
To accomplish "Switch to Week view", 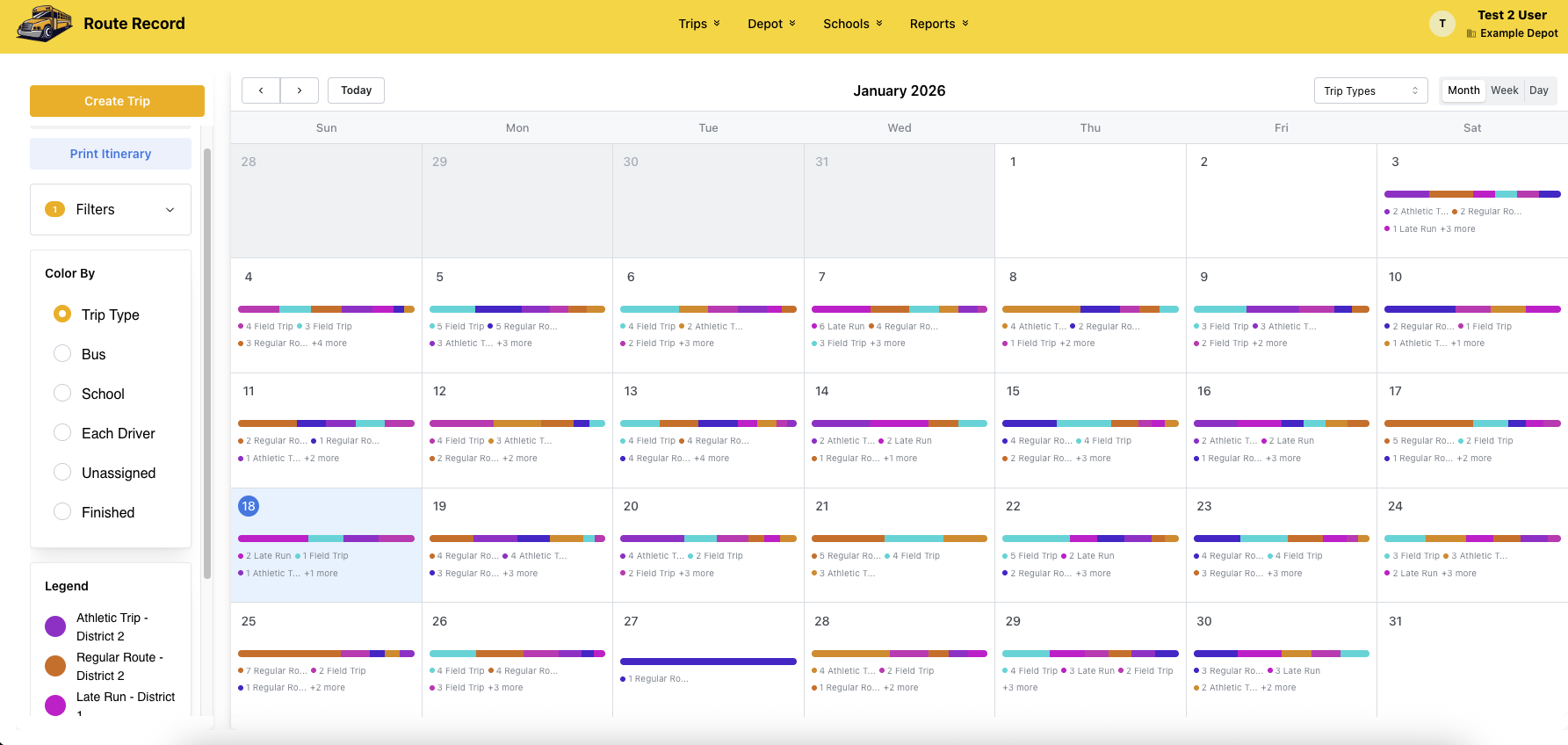I will 1505,90.
